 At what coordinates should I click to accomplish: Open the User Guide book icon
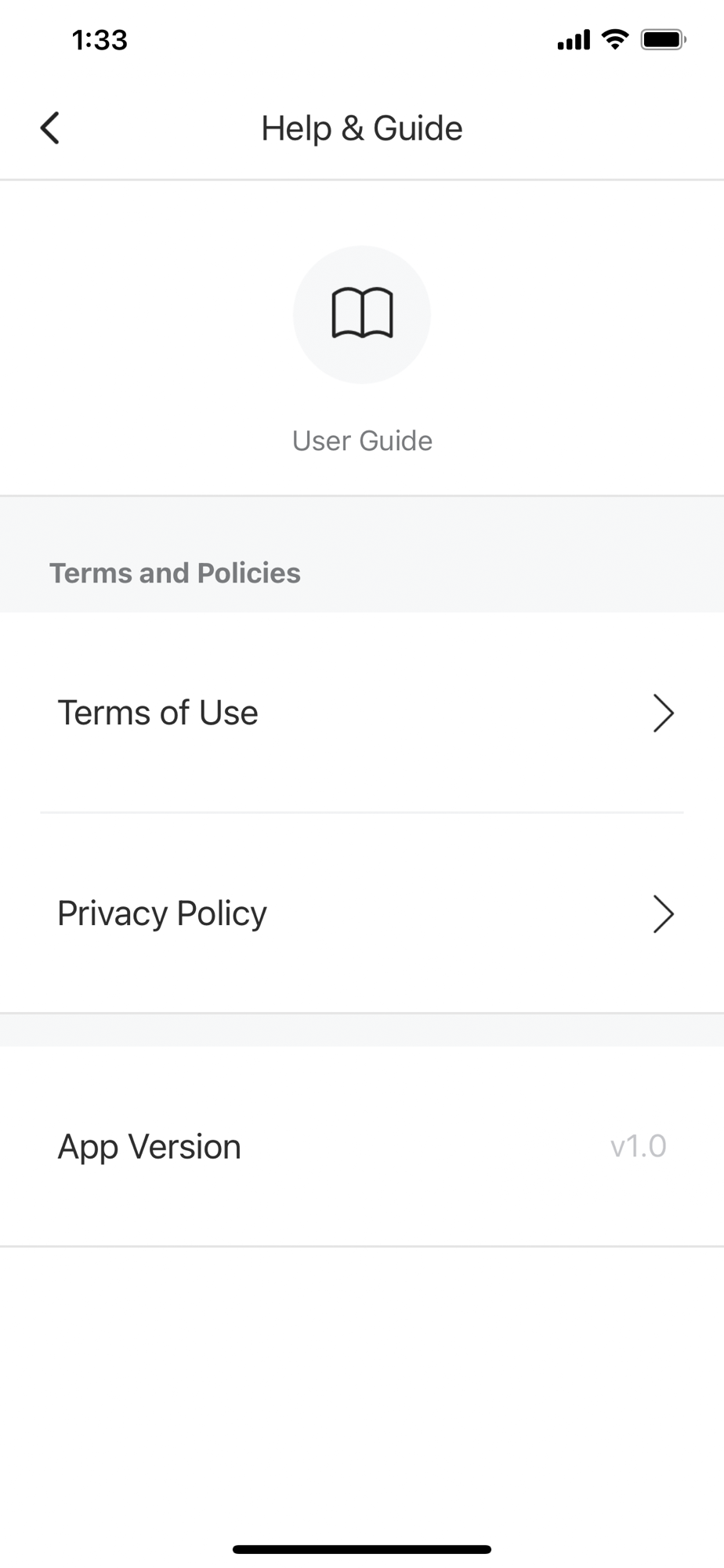coord(362,313)
